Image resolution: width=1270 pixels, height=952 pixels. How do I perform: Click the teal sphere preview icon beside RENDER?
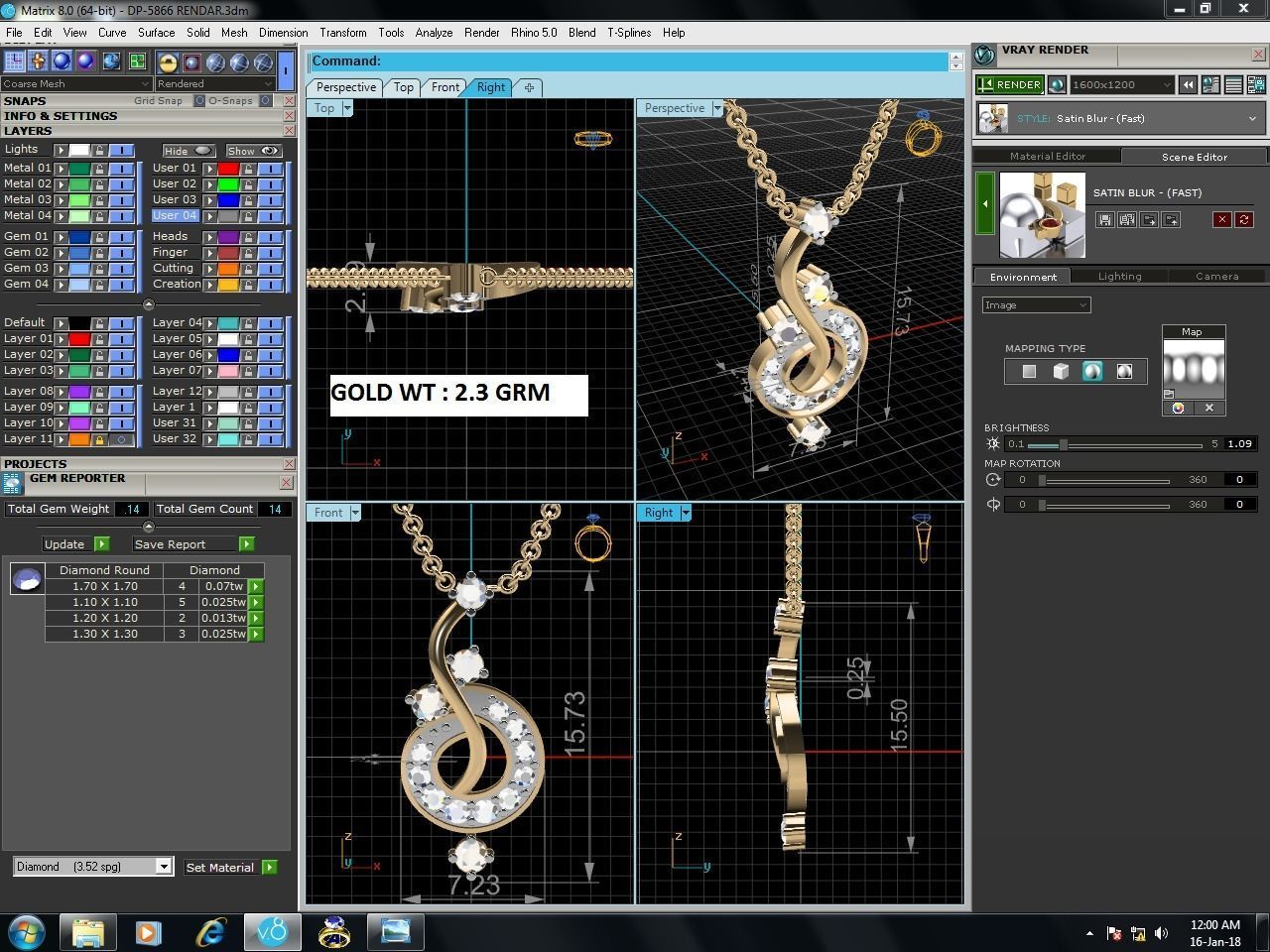click(x=1057, y=84)
